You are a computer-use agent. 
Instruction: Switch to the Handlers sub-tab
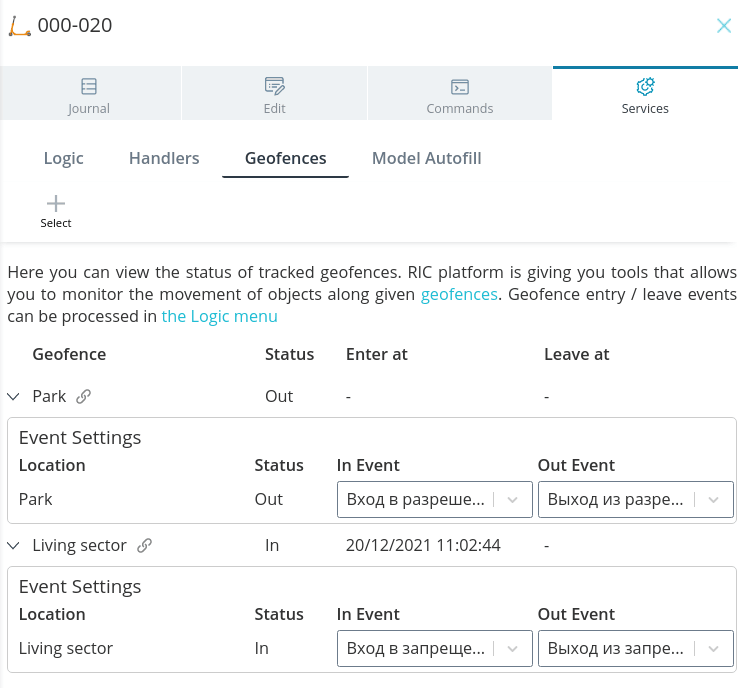coord(164,158)
